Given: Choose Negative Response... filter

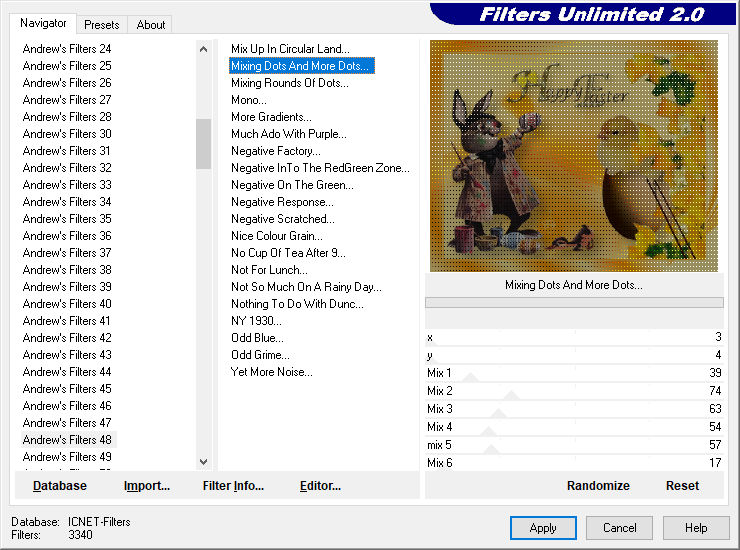Looking at the screenshot, I should [282, 202].
